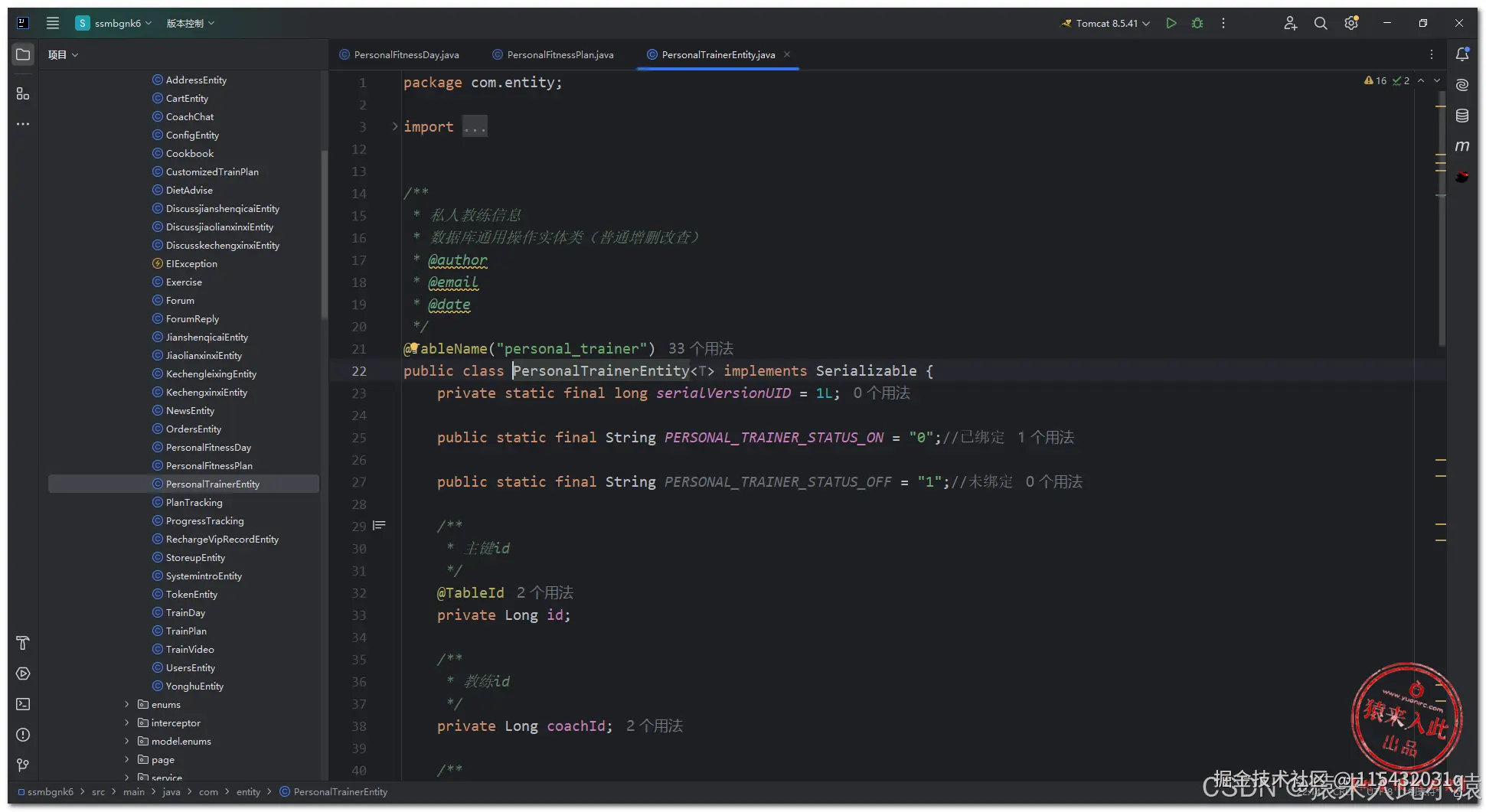This screenshot has width=1486, height=812.
Task: Open the 项目 view selector dropdown
Action: tap(63, 54)
